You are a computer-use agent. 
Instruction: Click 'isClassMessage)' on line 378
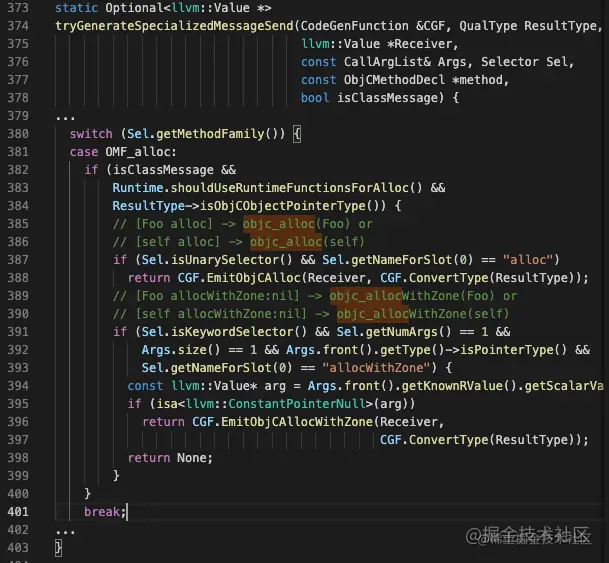[390, 98]
